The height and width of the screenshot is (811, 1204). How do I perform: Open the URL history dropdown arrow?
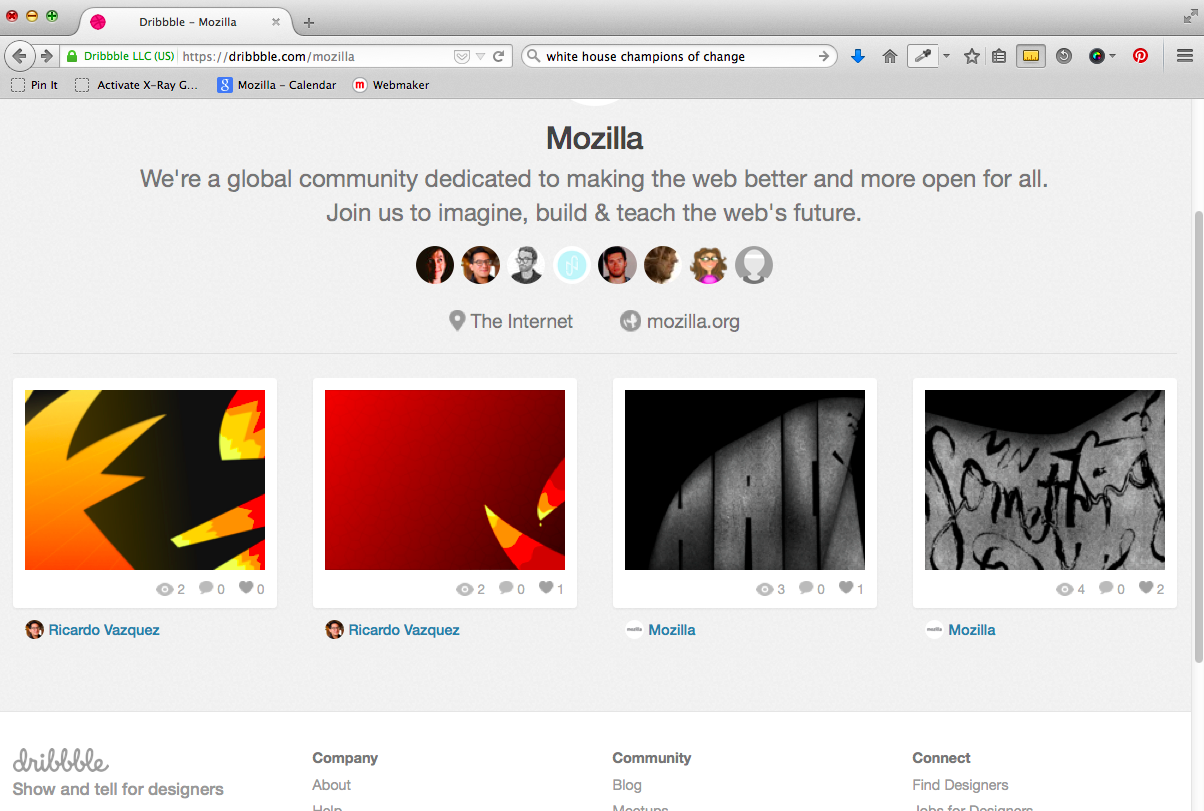[480, 57]
